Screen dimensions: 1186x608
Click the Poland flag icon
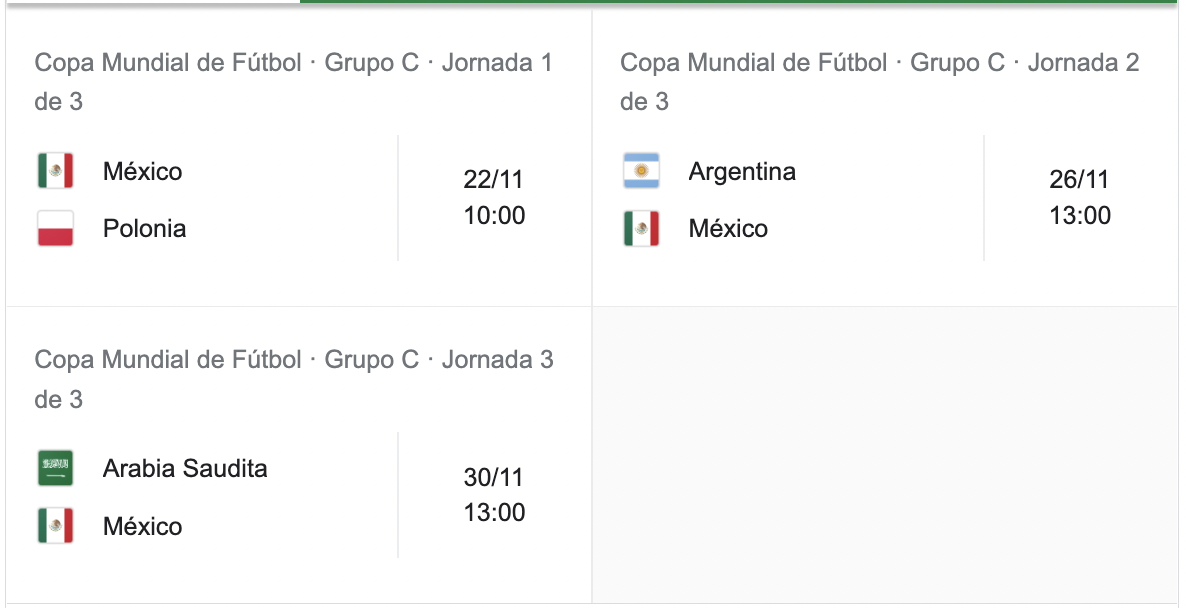[55, 228]
